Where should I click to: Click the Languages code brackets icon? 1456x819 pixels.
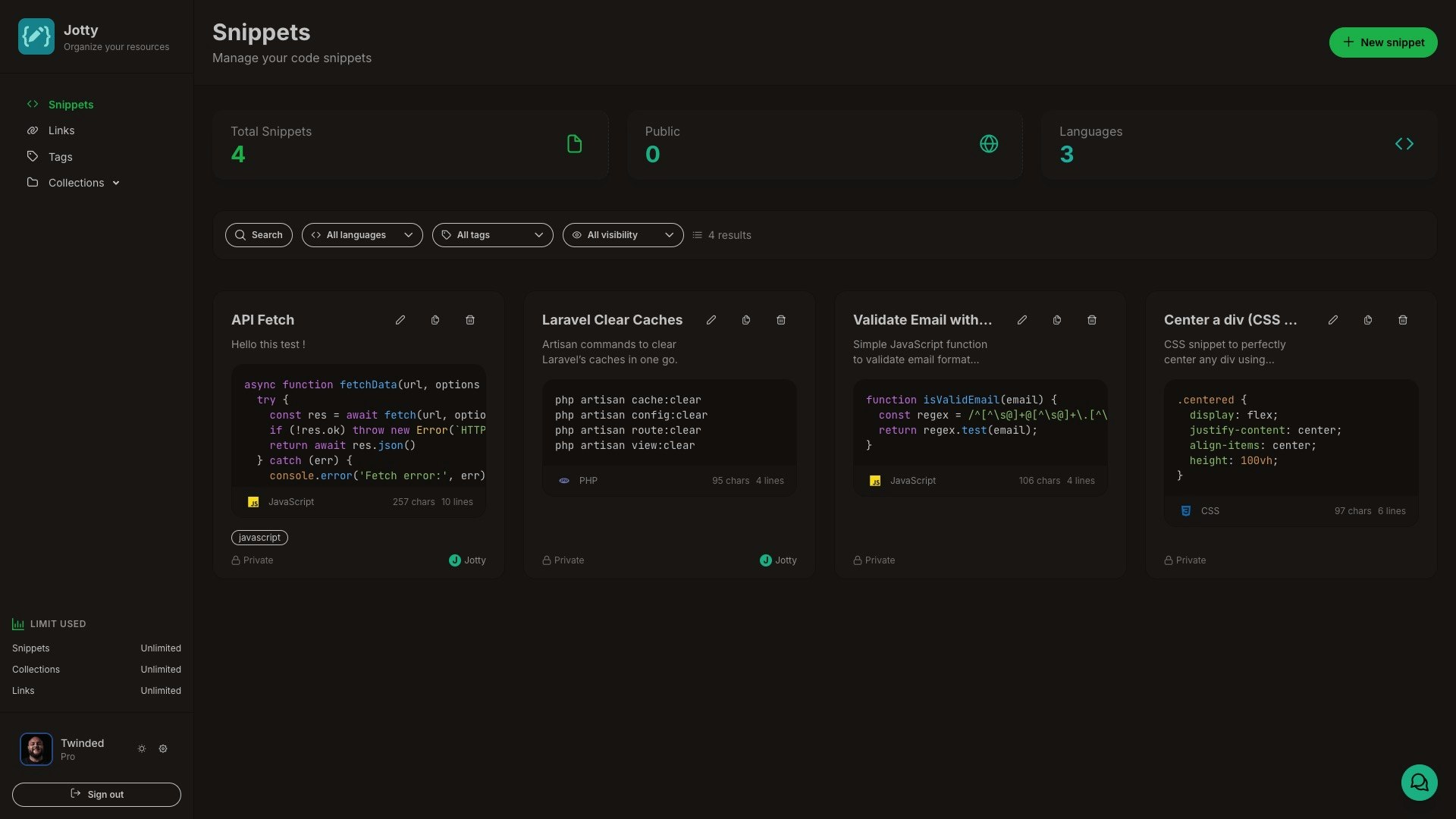coord(1404,143)
